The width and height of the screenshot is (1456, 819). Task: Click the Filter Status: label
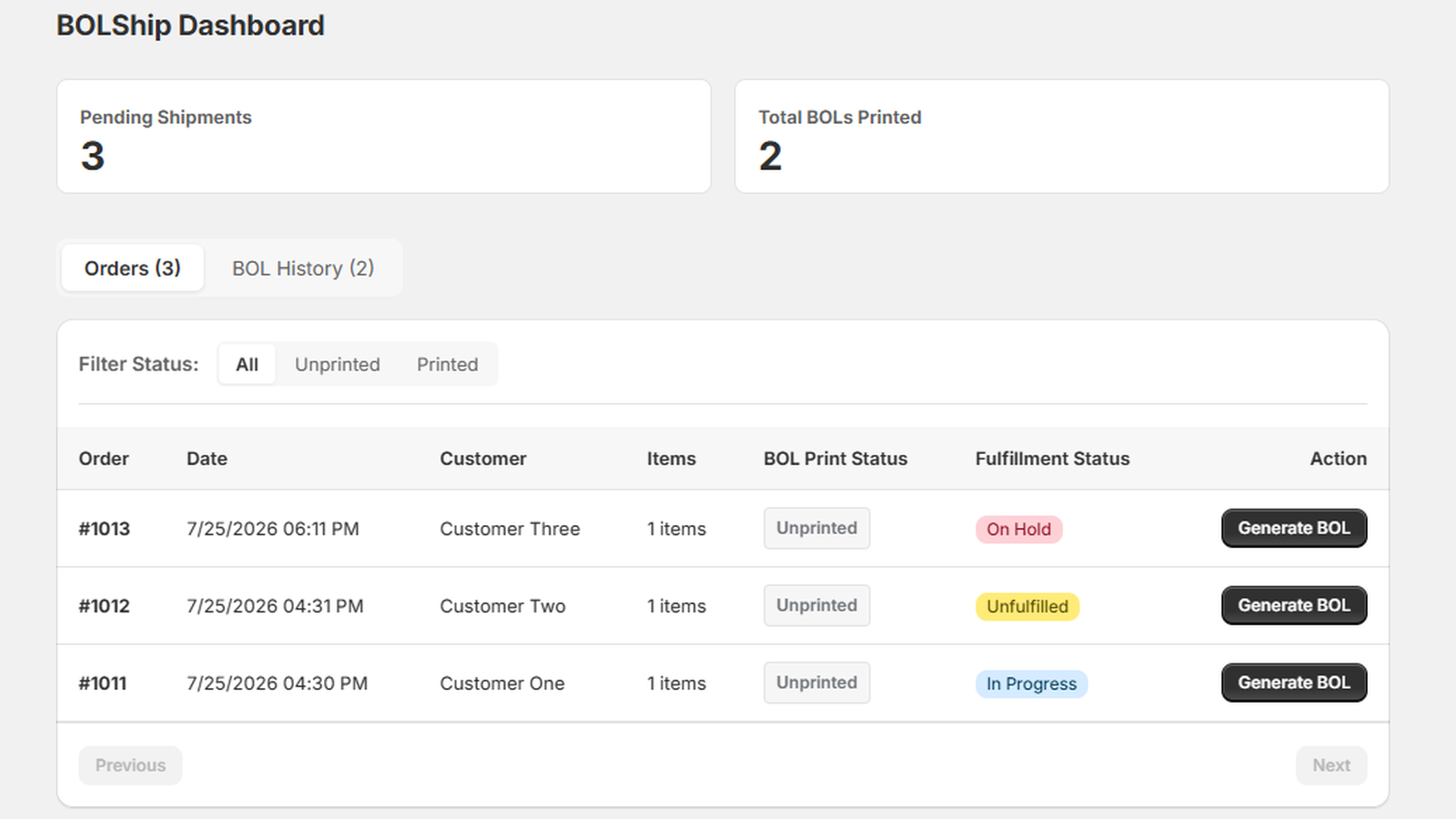[138, 364]
